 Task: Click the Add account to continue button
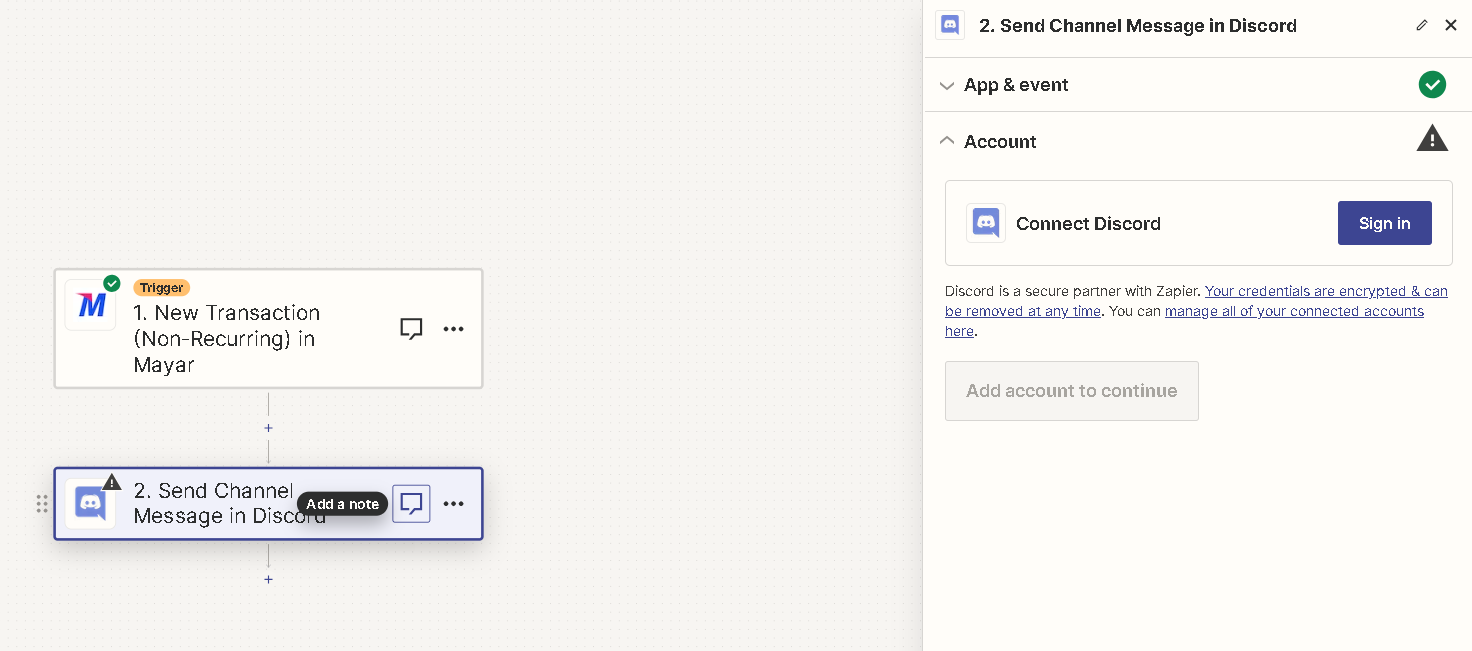coord(1072,391)
